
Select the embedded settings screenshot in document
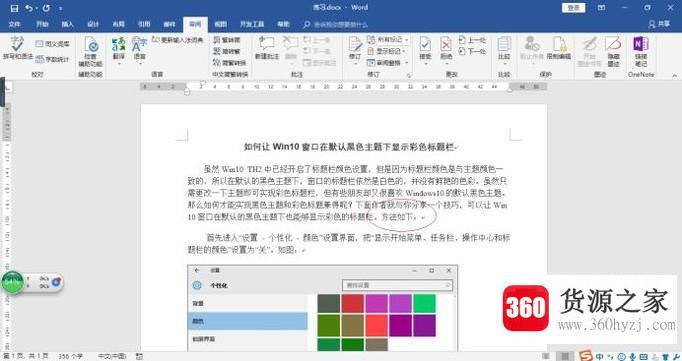(x=322, y=308)
